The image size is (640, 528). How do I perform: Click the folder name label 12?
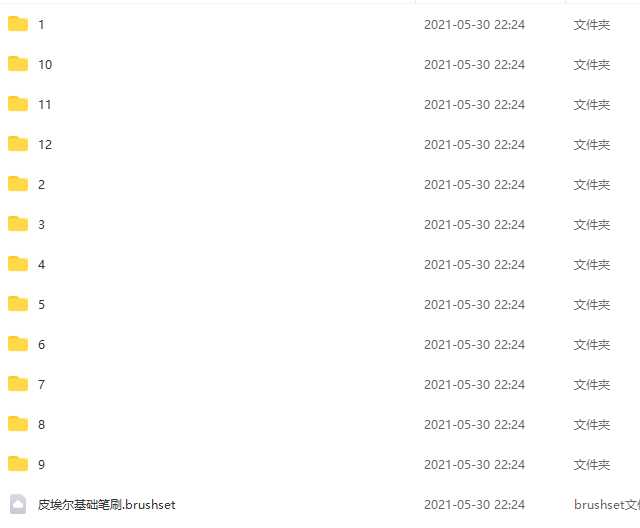[x=45, y=144]
